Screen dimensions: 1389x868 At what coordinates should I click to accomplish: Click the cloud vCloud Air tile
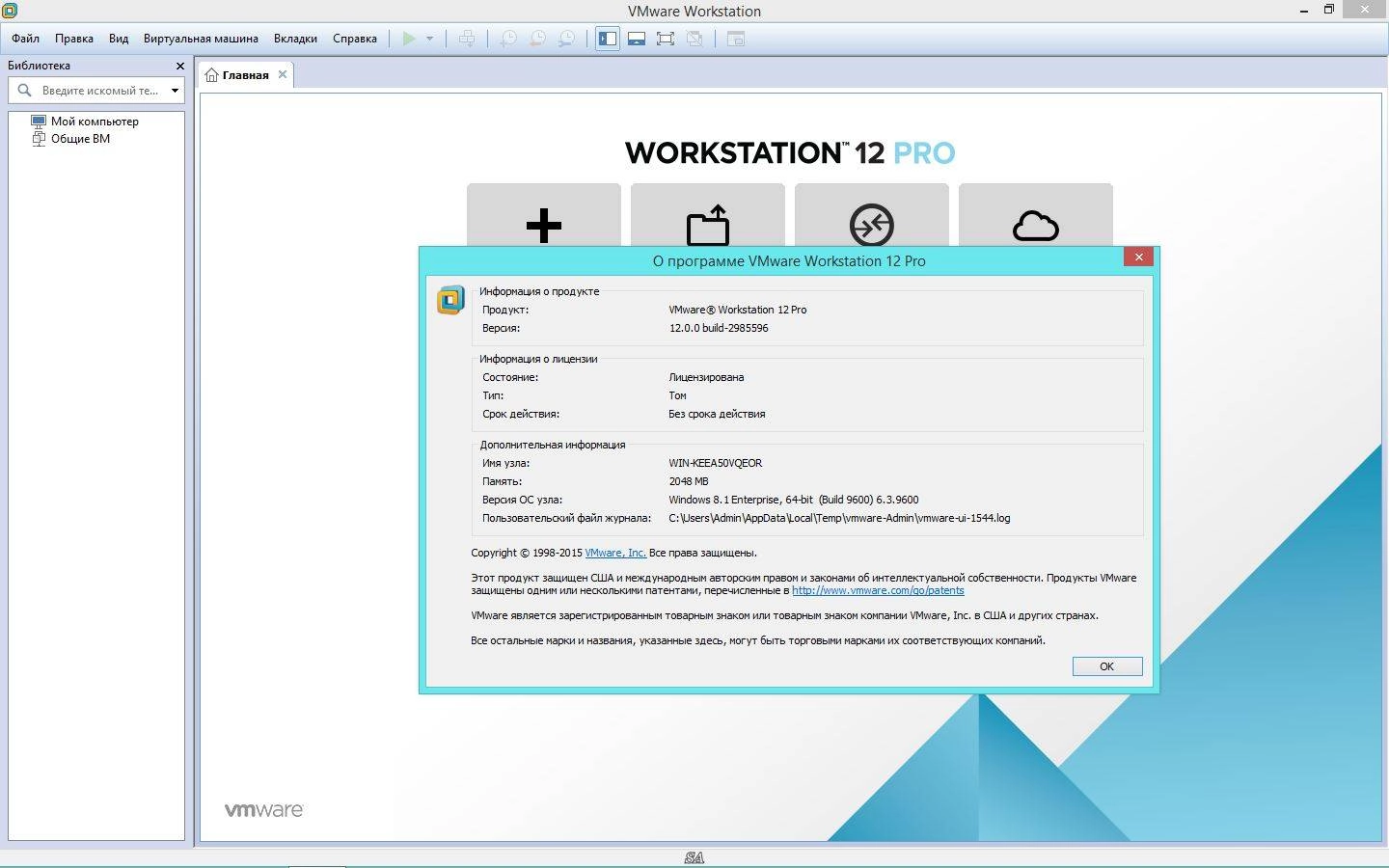pyautogui.click(x=1036, y=215)
